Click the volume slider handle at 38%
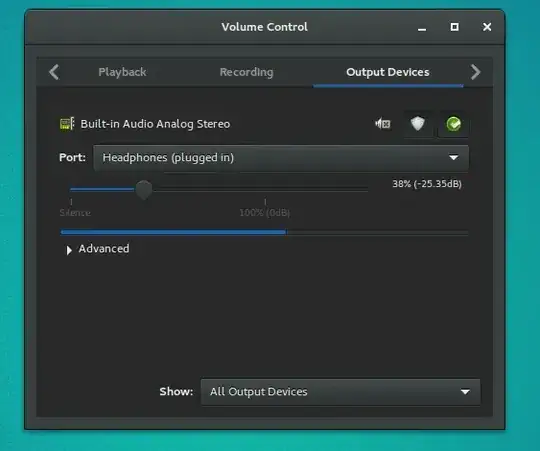Viewport: 540px width, 451px height. tap(144, 189)
